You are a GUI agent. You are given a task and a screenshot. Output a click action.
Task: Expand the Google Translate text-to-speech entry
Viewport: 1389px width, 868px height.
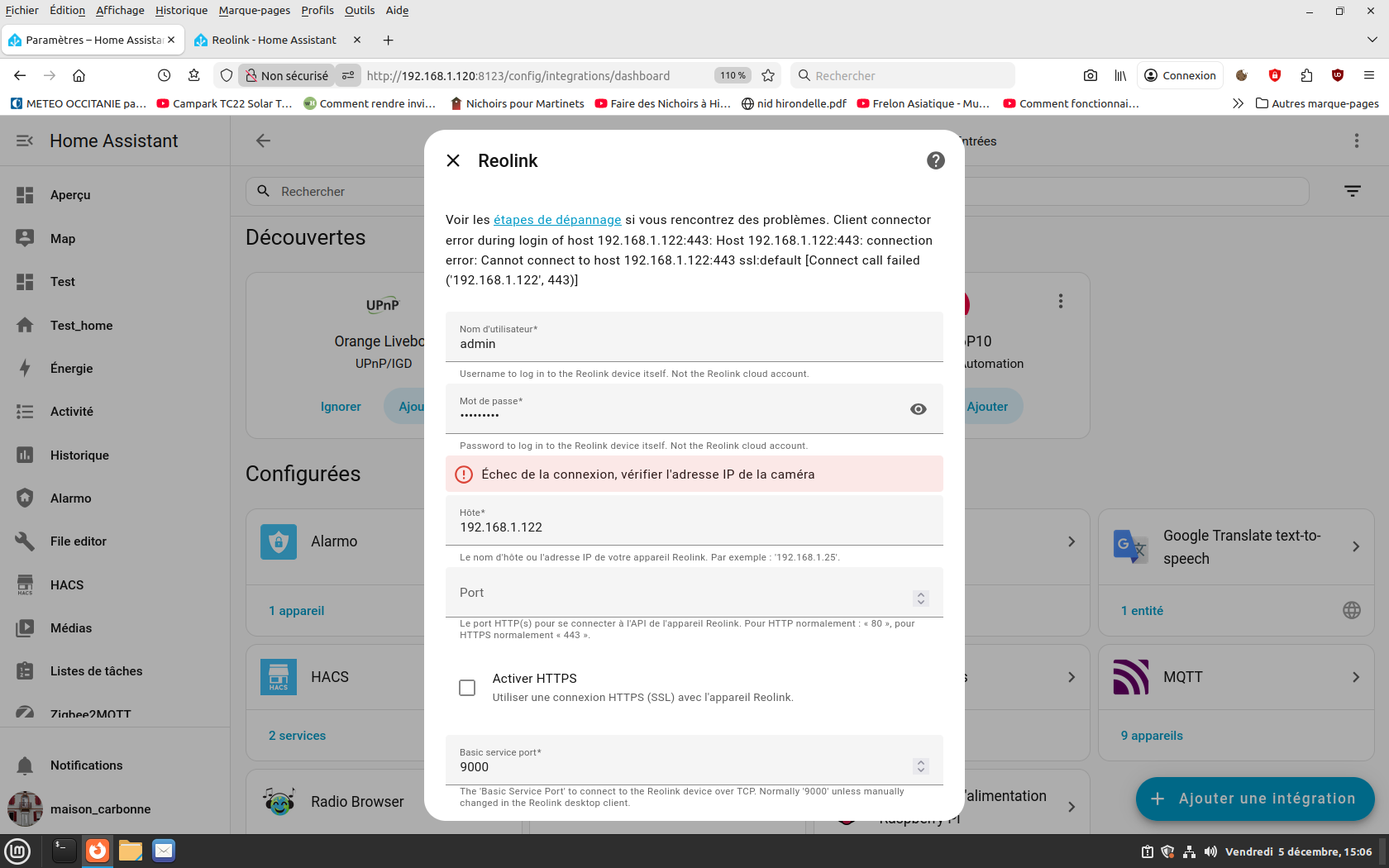coord(1355,546)
